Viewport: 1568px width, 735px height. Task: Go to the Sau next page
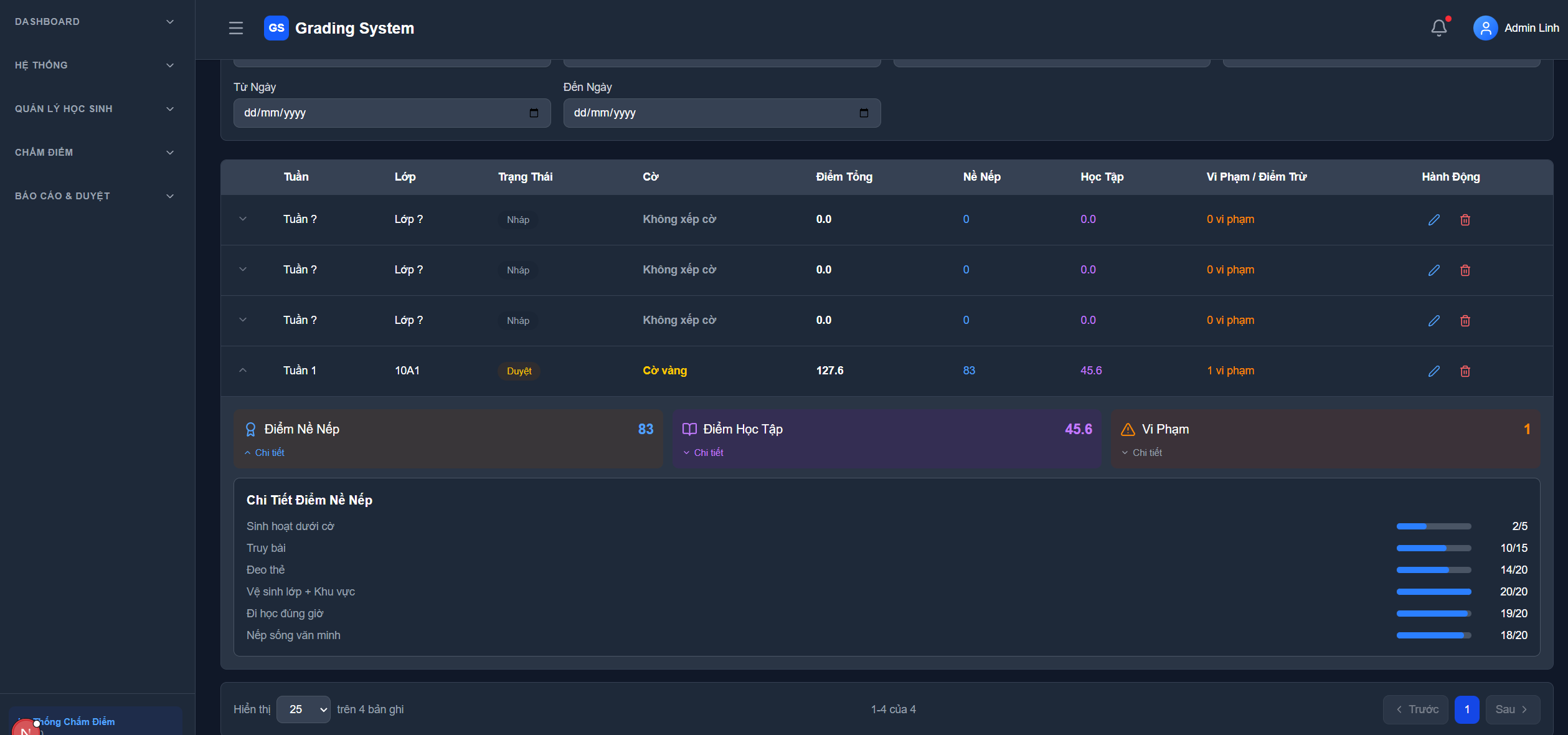pyautogui.click(x=1512, y=709)
